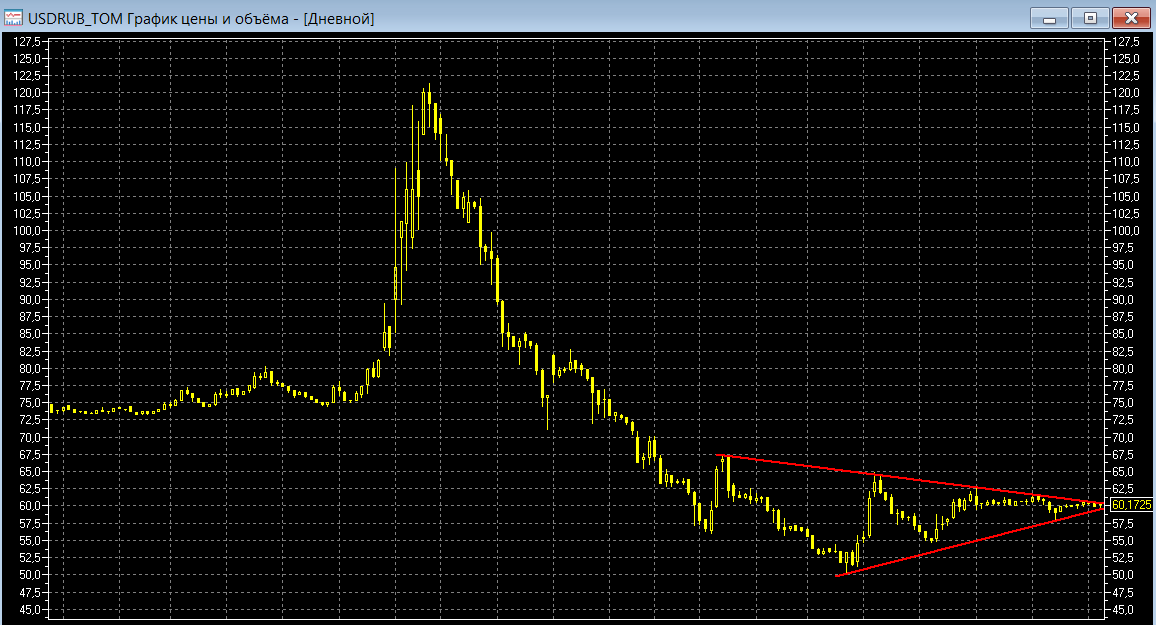The image size is (1156, 625).
Task: Click the 50,0 label on right price axis
Action: pos(1124,575)
